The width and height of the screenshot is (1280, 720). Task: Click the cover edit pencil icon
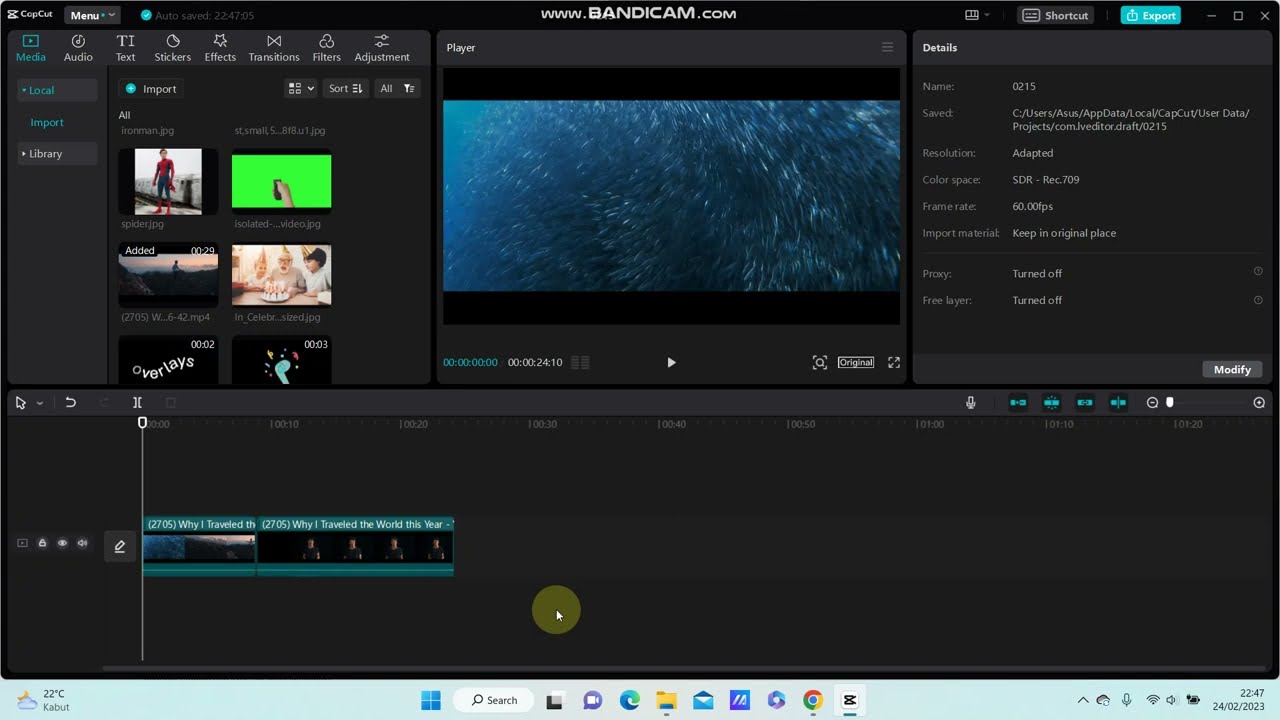click(120, 546)
